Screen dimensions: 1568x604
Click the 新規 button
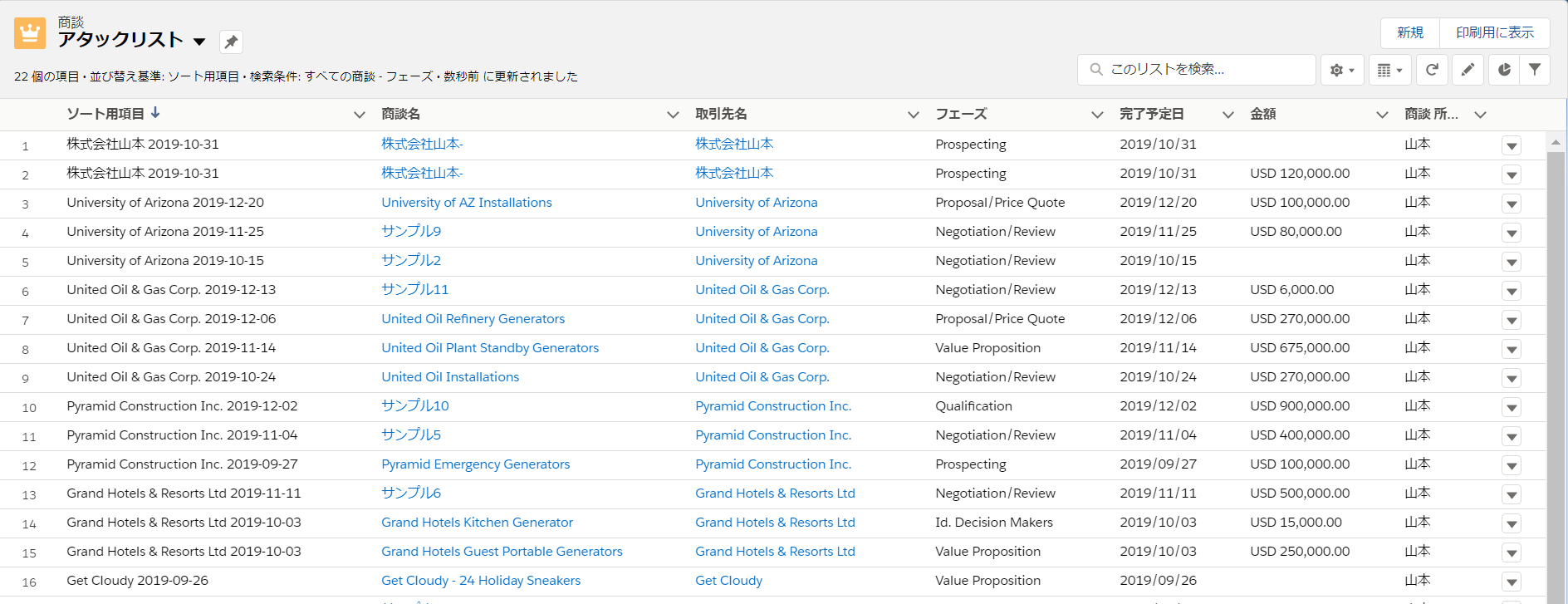pos(1410,33)
